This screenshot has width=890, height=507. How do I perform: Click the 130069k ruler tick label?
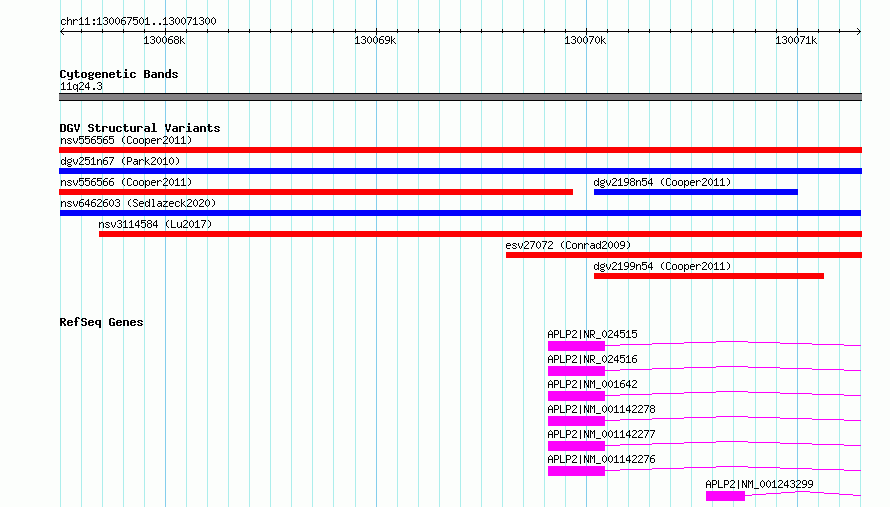tap(375, 40)
